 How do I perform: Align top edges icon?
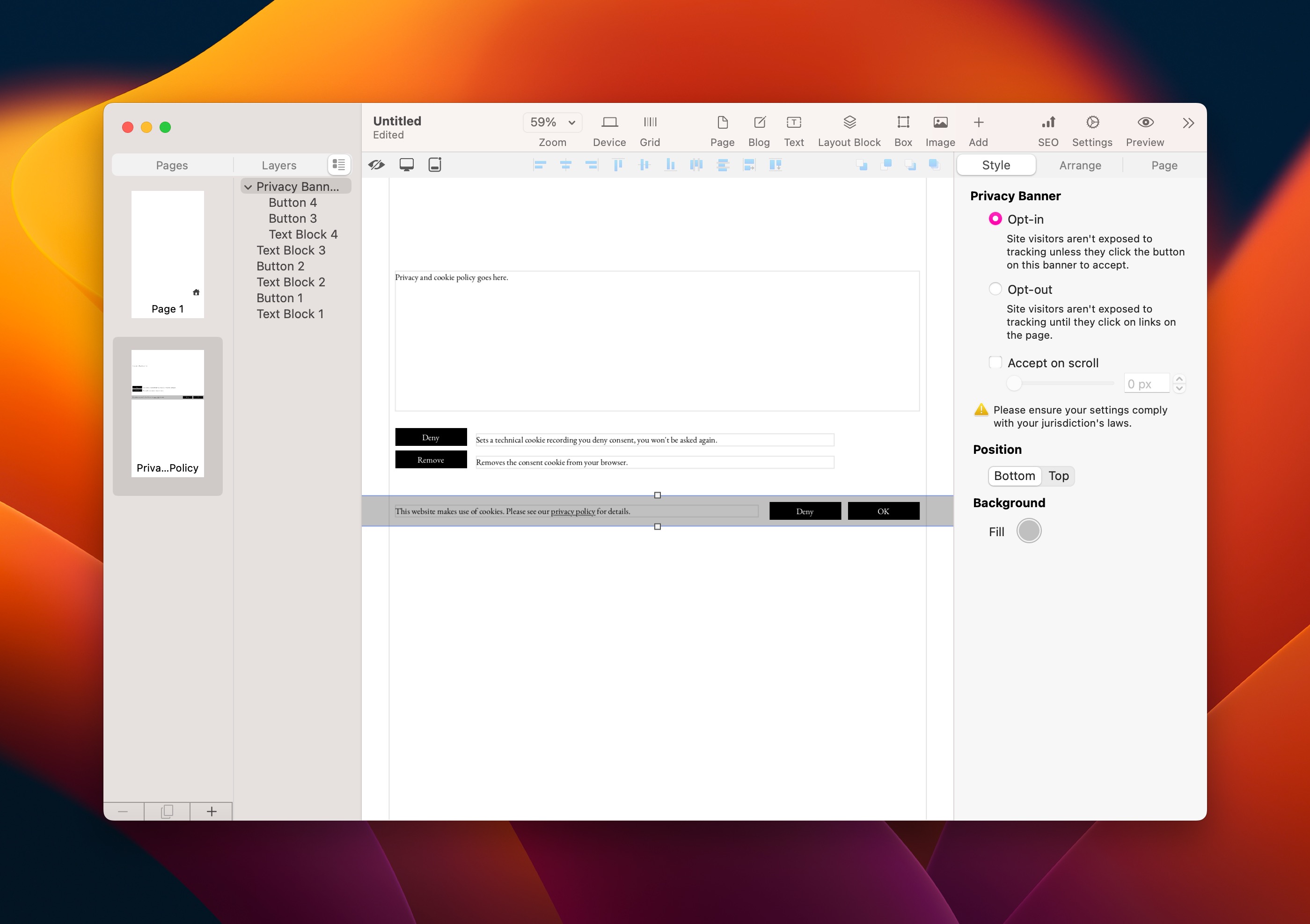(x=617, y=165)
